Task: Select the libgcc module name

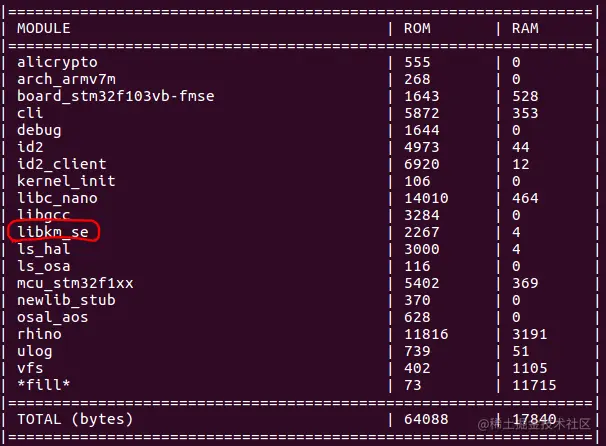Action: coord(44,214)
